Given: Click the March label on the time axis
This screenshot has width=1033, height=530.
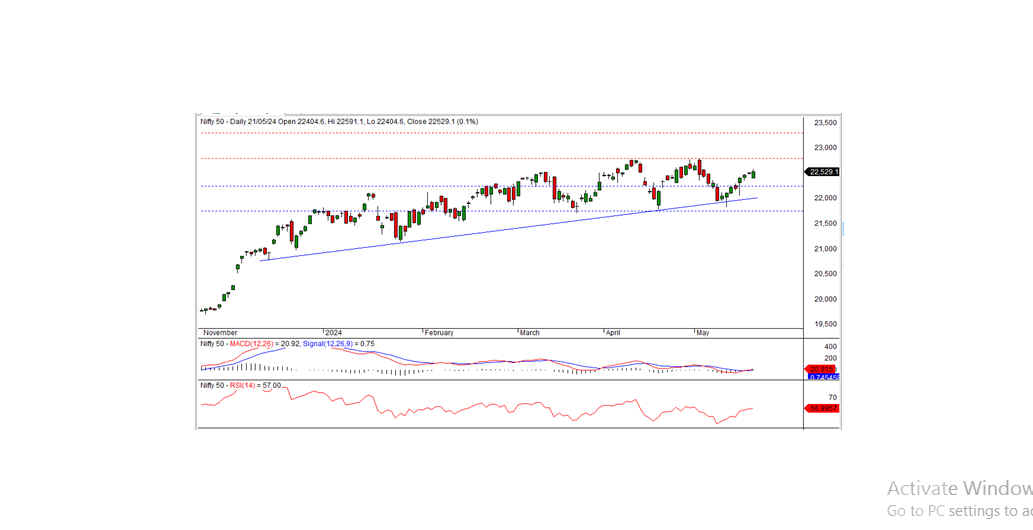Looking at the screenshot, I should coord(529,332).
